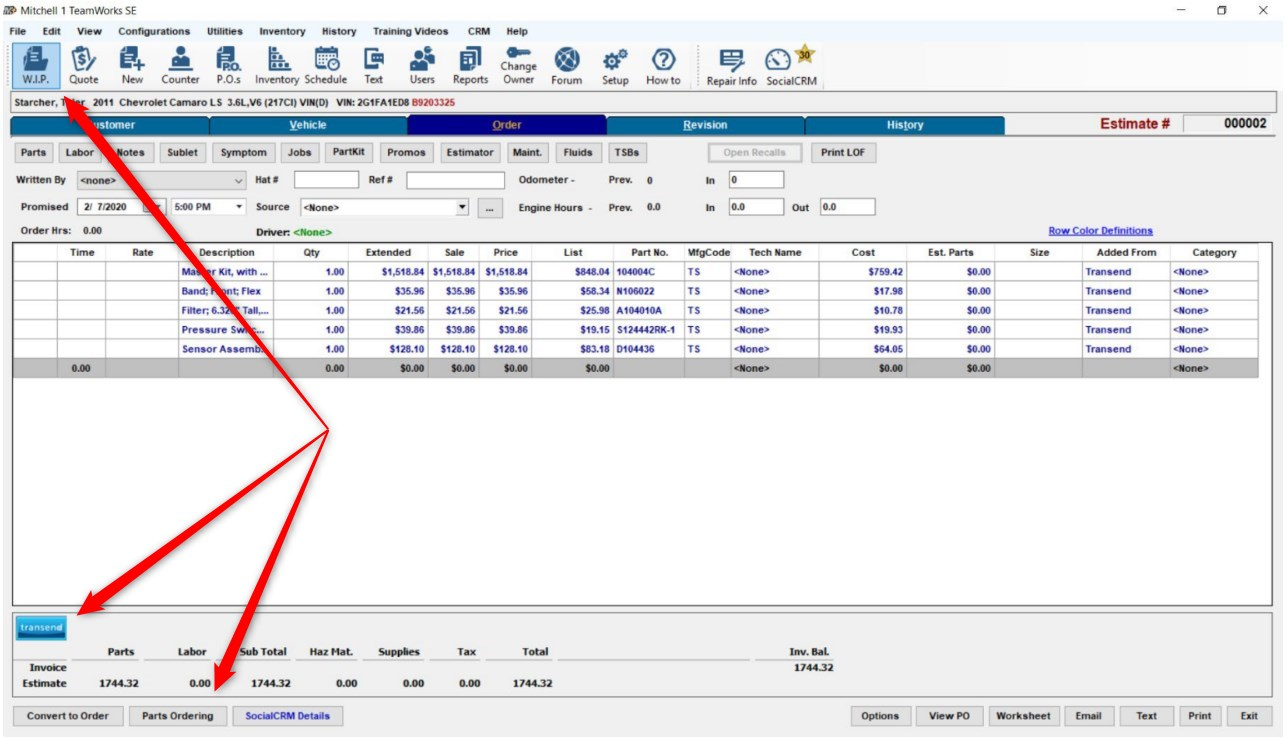Click the Change Owner key icon
Image resolution: width=1288 pixels, height=739 pixels.
(518, 65)
